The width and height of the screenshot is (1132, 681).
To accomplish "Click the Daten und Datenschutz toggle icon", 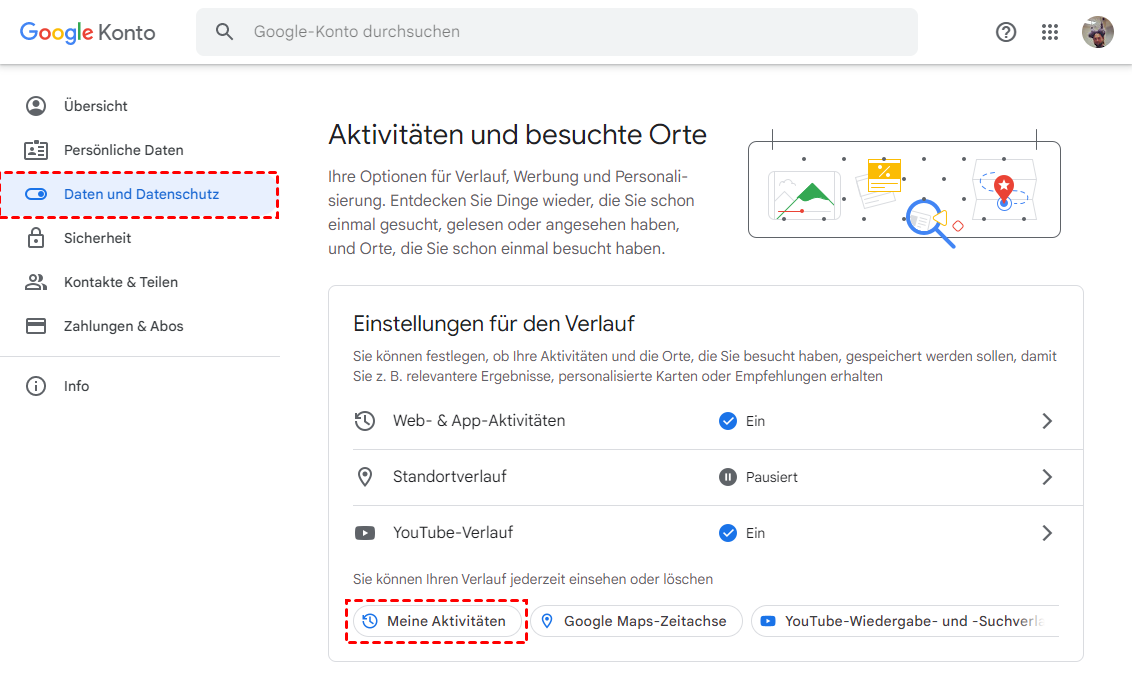I will (x=36, y=194).
